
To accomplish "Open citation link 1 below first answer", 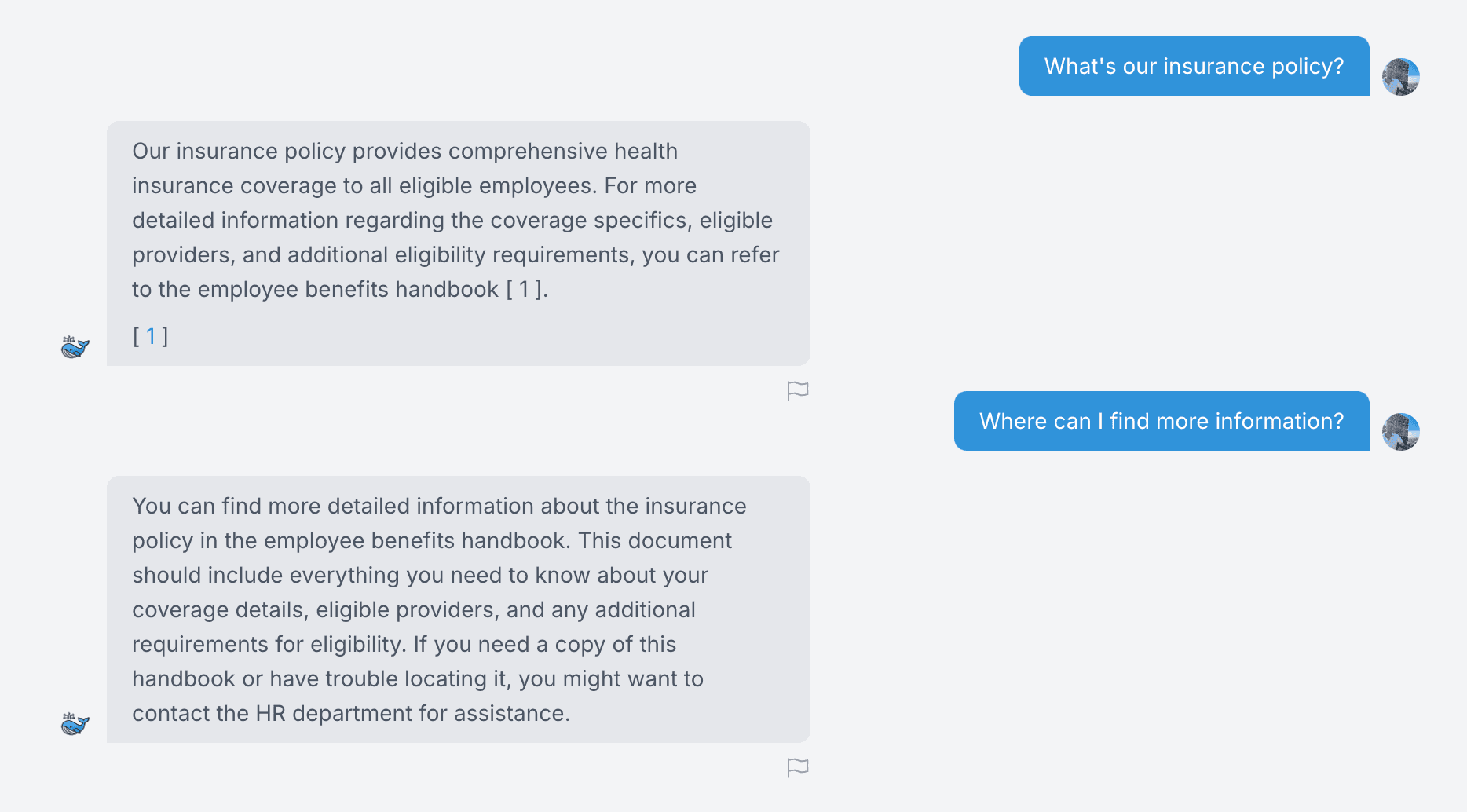I will (151, 336).
